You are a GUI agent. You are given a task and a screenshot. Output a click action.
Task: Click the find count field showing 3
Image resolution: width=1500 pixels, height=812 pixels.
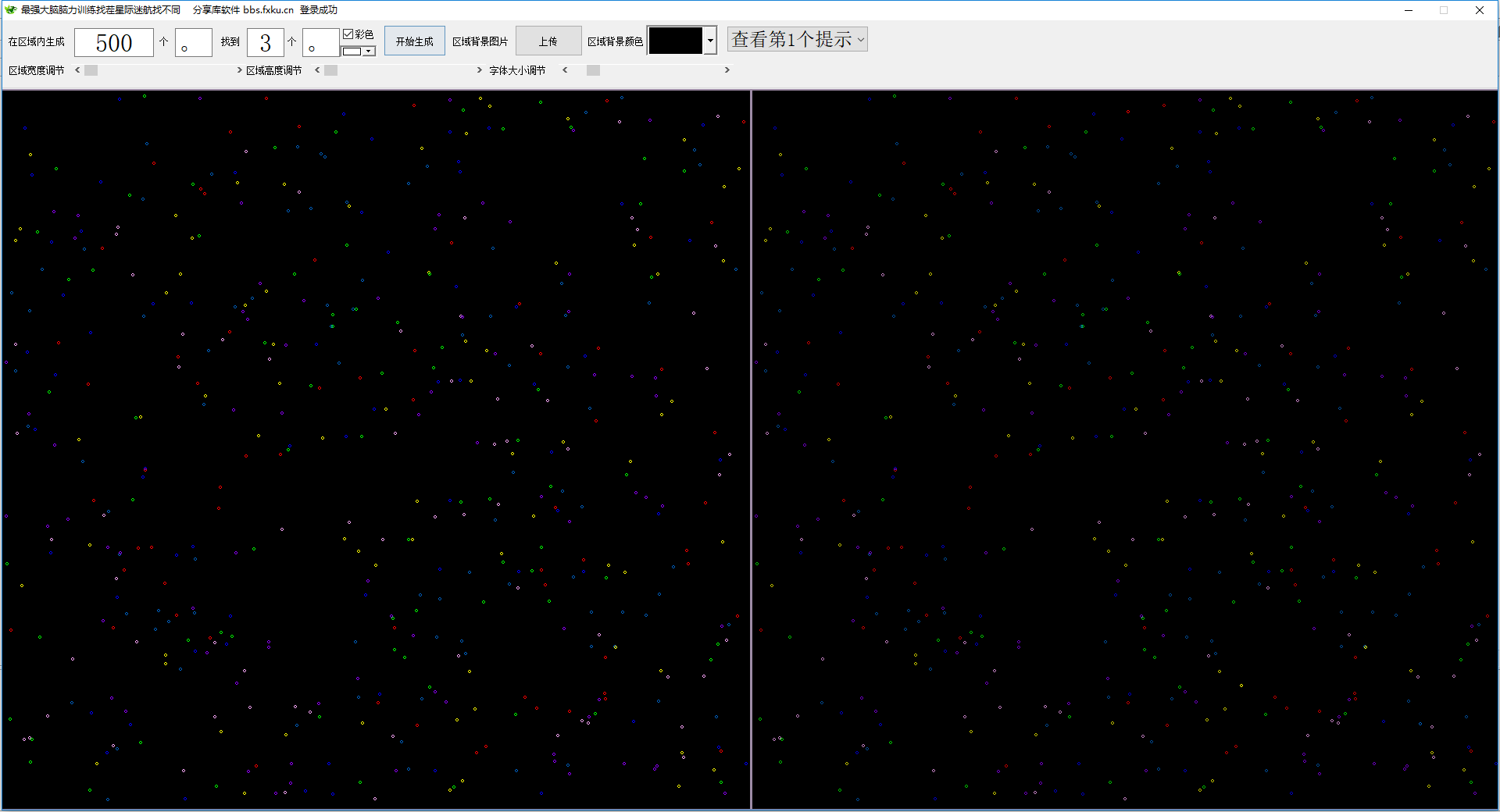[x=266, y=42]
